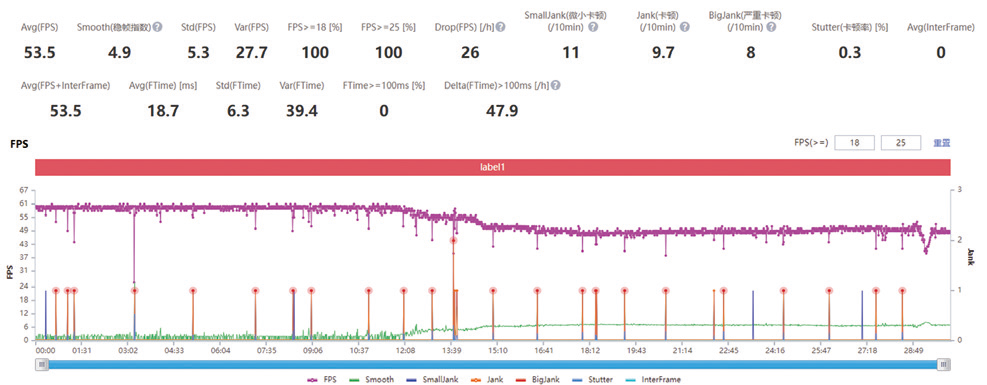Show help for Jank (/10min)
Screen dimensions: 987x385
pos(685,28)
